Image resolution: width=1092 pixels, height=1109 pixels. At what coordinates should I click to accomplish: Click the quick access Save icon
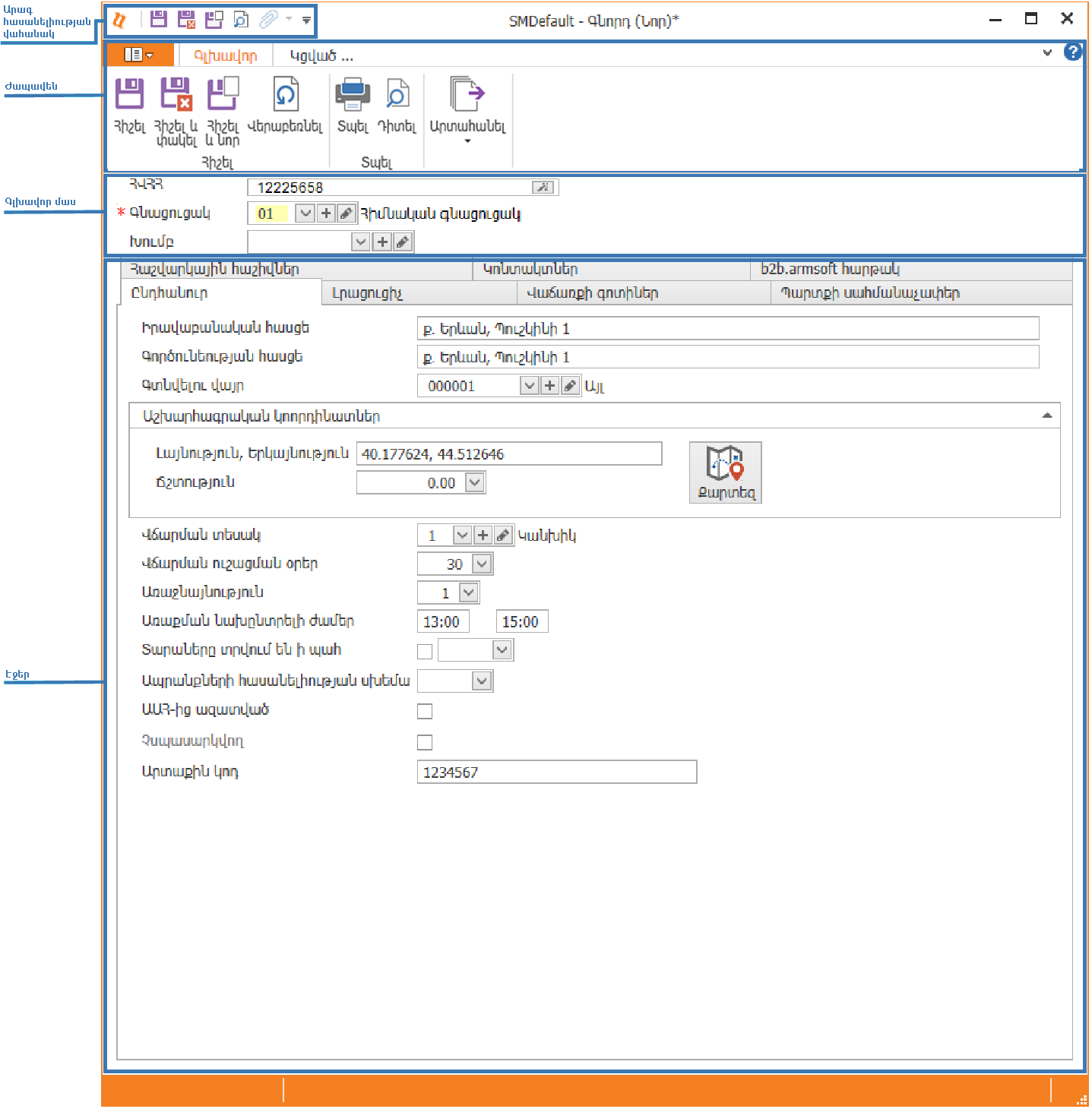(x=159, y=20)
